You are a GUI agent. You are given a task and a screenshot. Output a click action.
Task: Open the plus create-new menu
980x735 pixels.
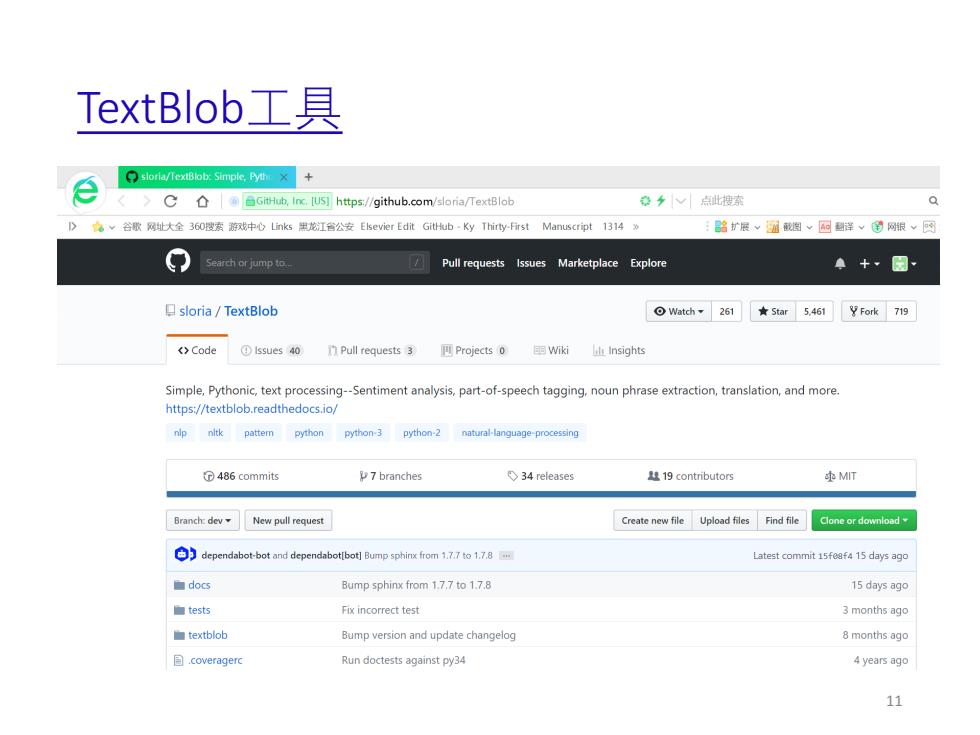(869, 264)
